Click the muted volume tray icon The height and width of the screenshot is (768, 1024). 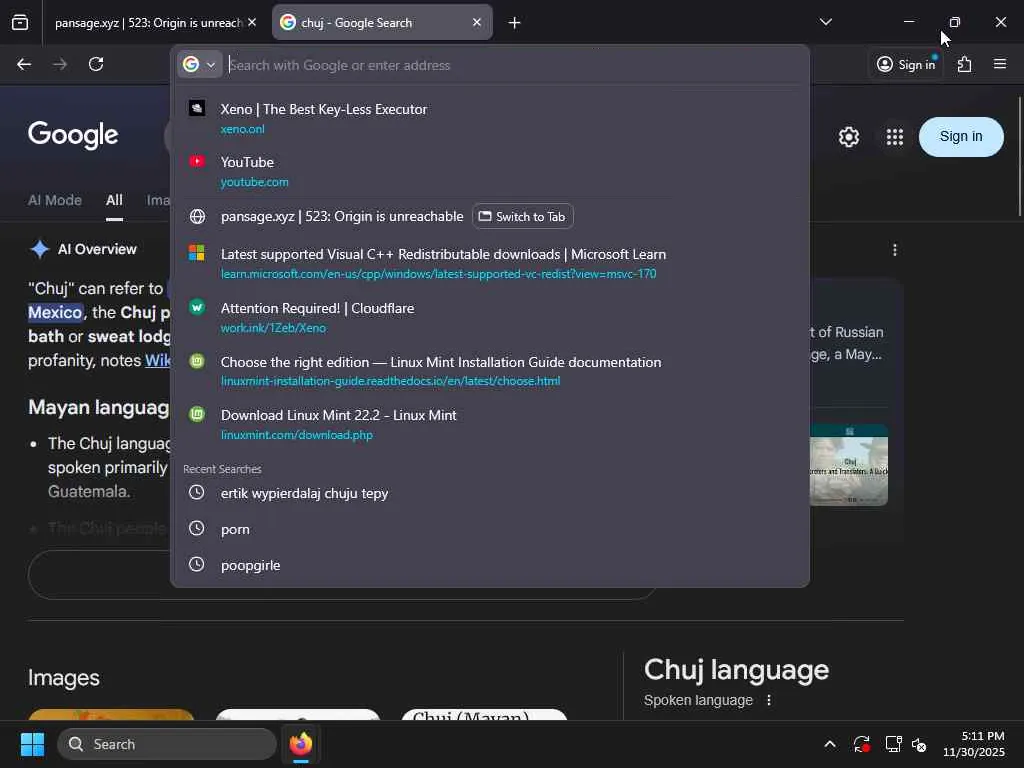(920, 744)
